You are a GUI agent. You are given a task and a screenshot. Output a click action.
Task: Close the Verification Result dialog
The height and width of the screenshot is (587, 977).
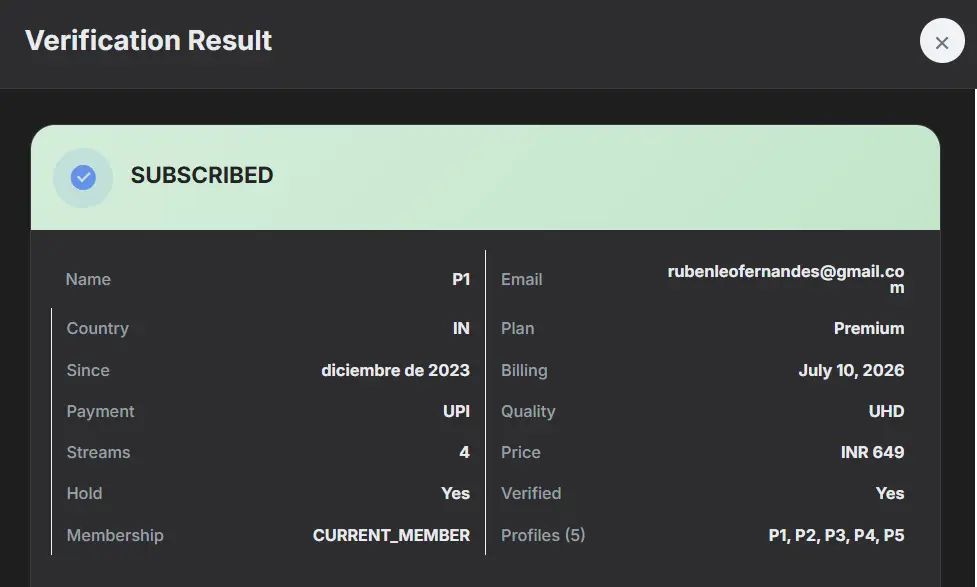tap(941, 41)
